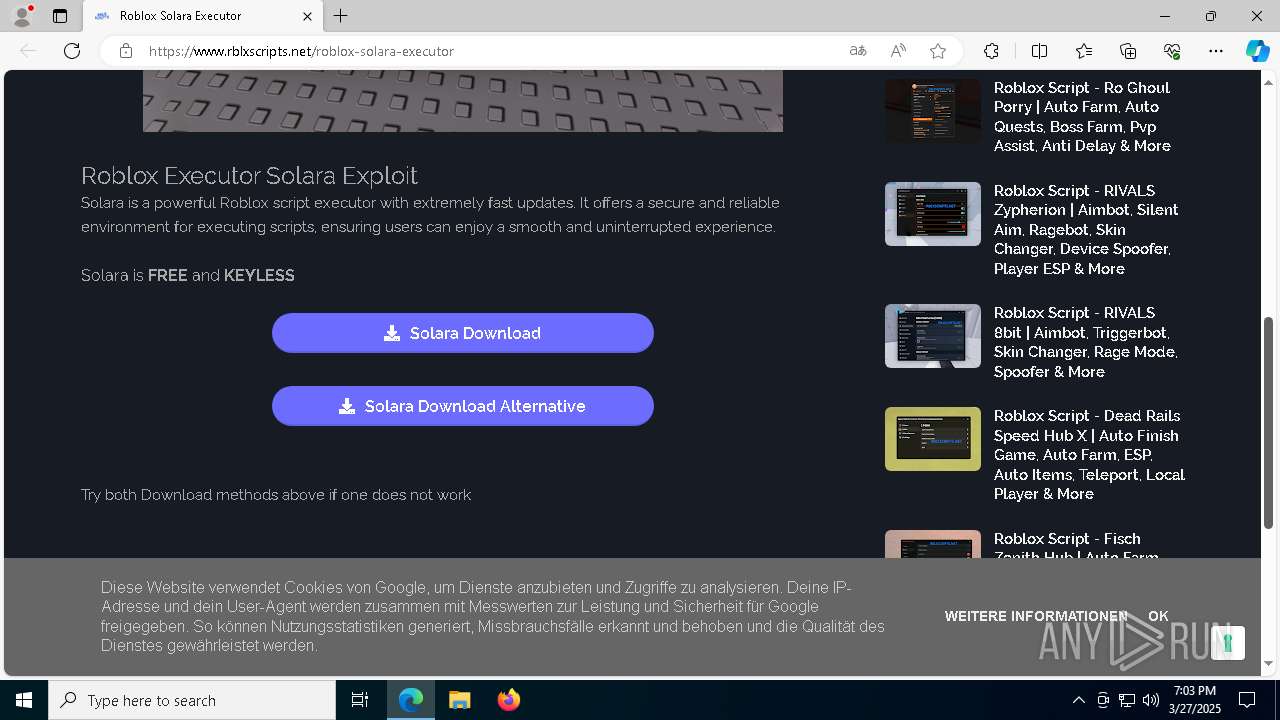
Task: Open Copilot sidebar icon
Action: (x=1257, y=51)
